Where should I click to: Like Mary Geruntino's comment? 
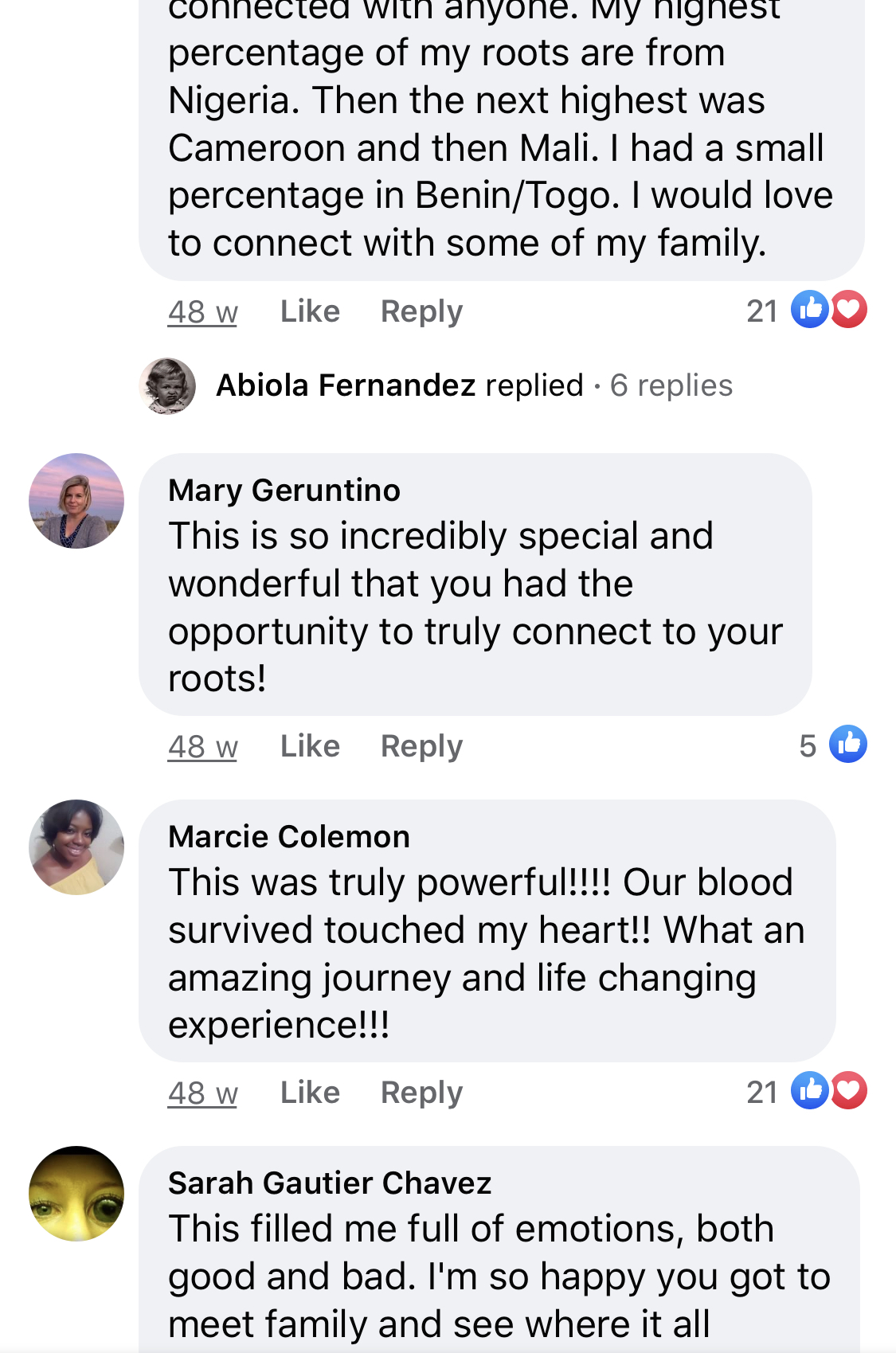click(x=310, y=746)
